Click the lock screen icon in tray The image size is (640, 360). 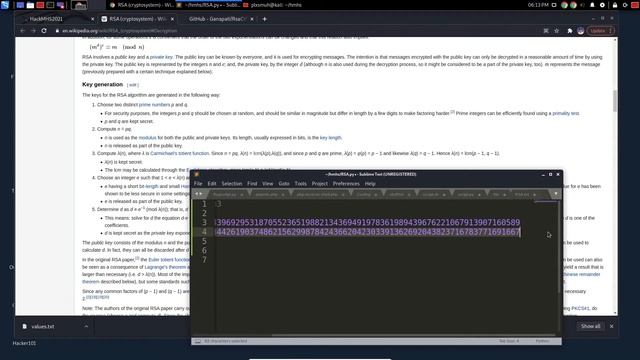tap(615, 5)
